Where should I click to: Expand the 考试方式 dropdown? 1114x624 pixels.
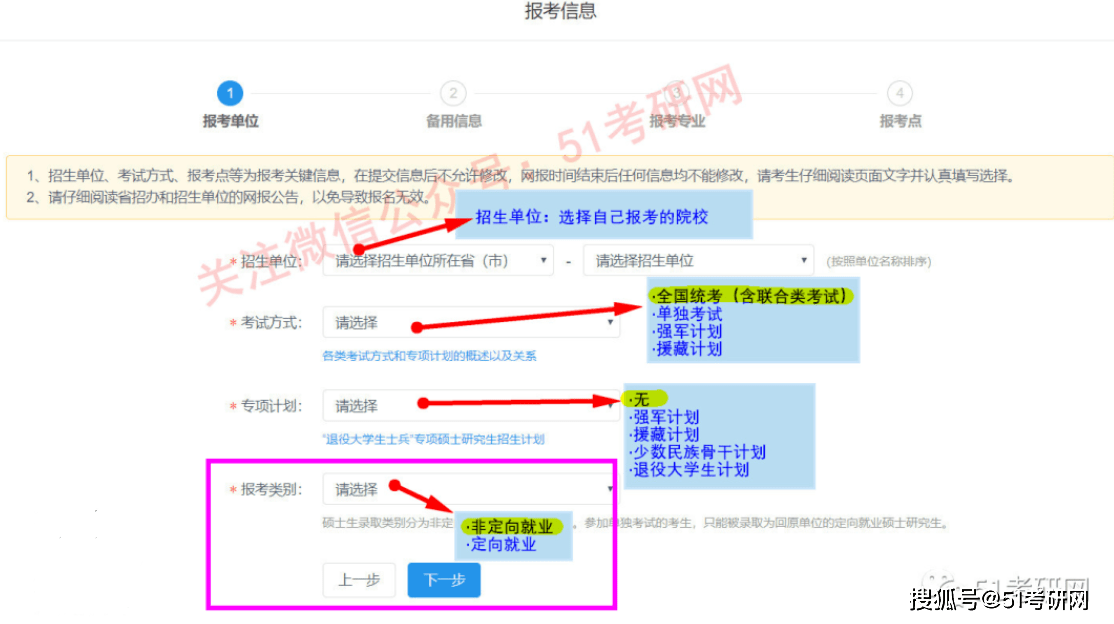click(x=471, y=323)
